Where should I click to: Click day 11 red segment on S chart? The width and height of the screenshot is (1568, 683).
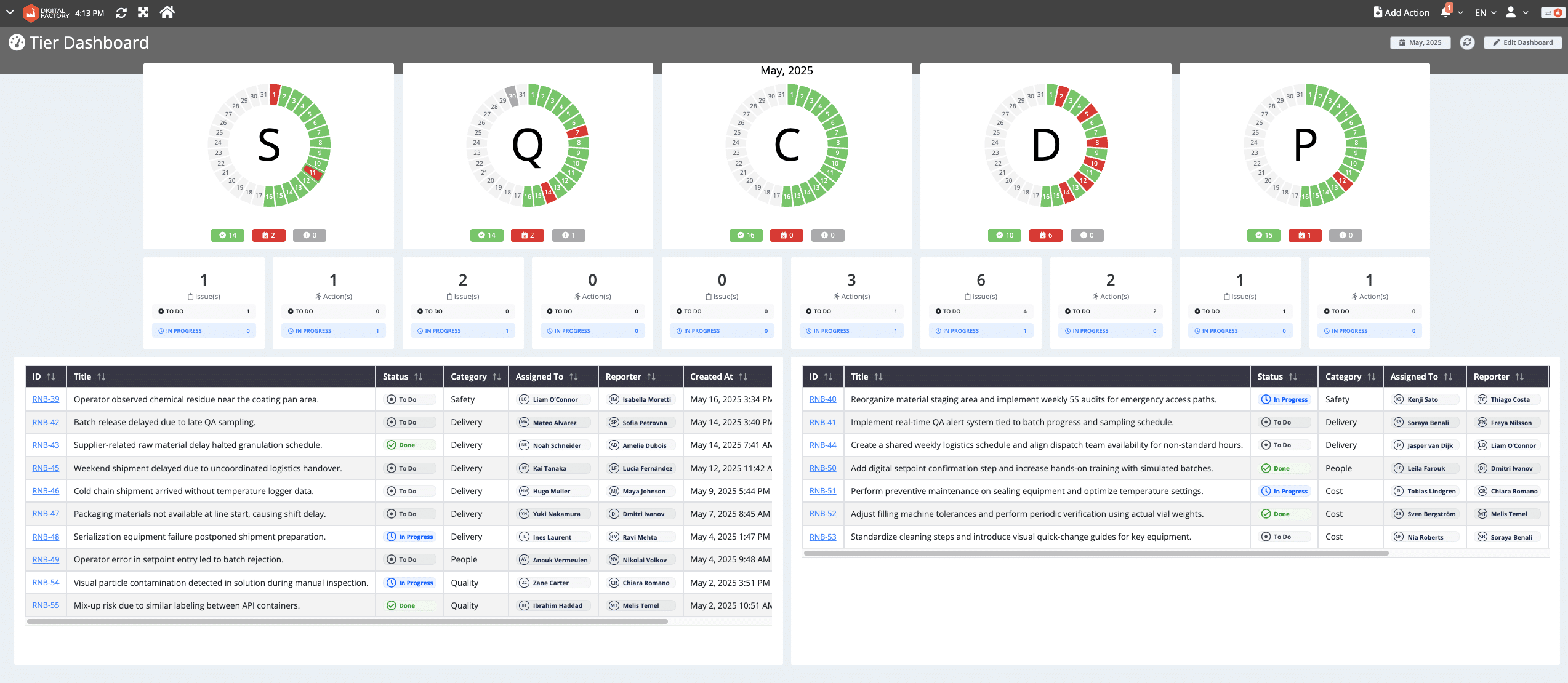point(313,172)
